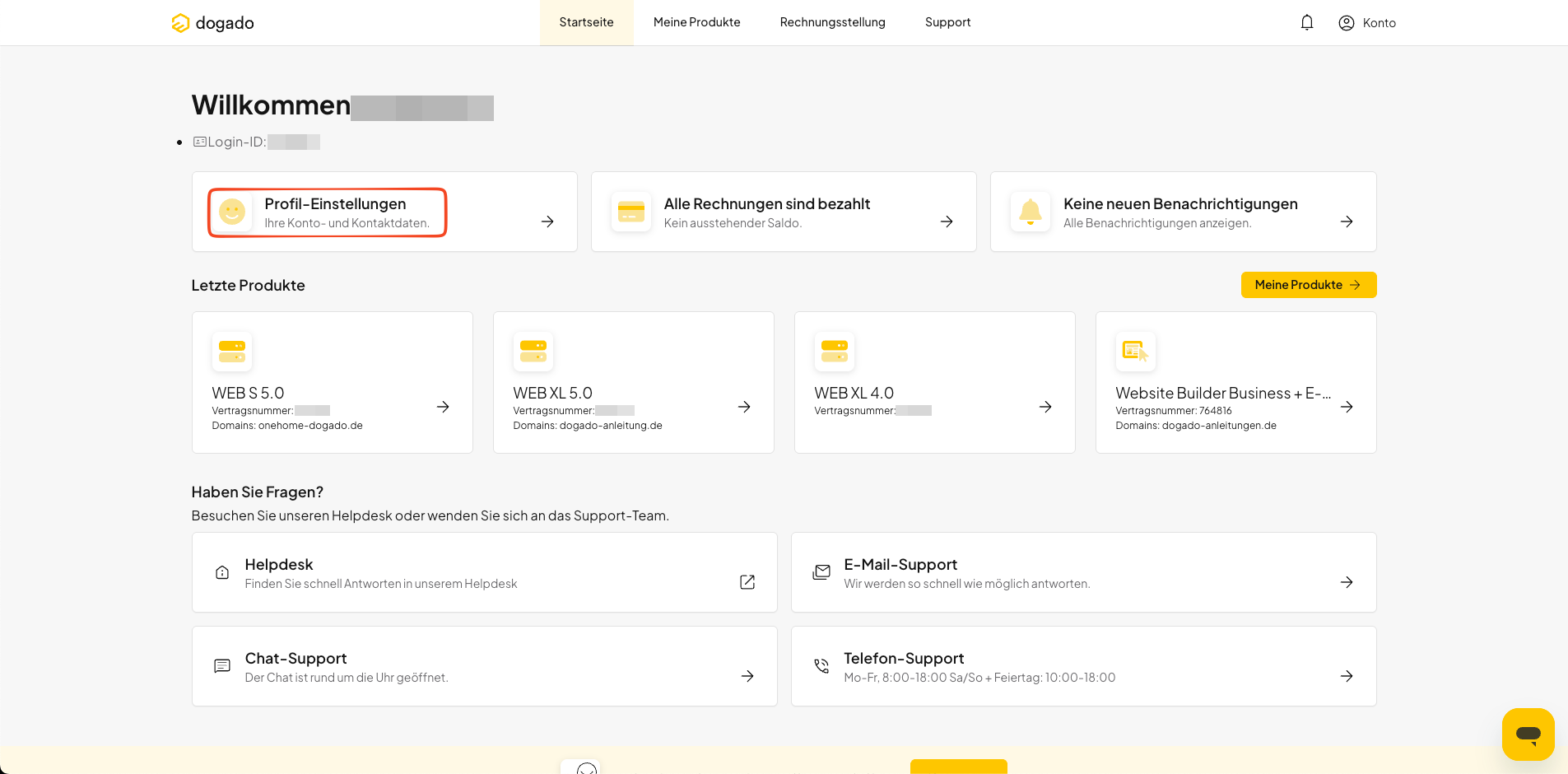The width and height of the screenshot is (1568, 774).
Task: Open Alle Rechnungen sind bezahlt title
Action: tap(767, 203)
